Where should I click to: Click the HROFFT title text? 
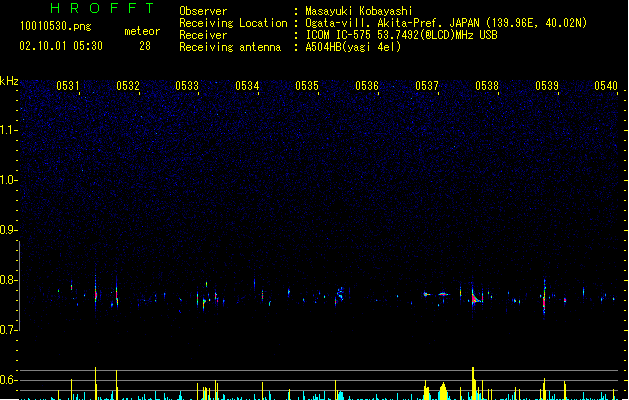[102, 8]
